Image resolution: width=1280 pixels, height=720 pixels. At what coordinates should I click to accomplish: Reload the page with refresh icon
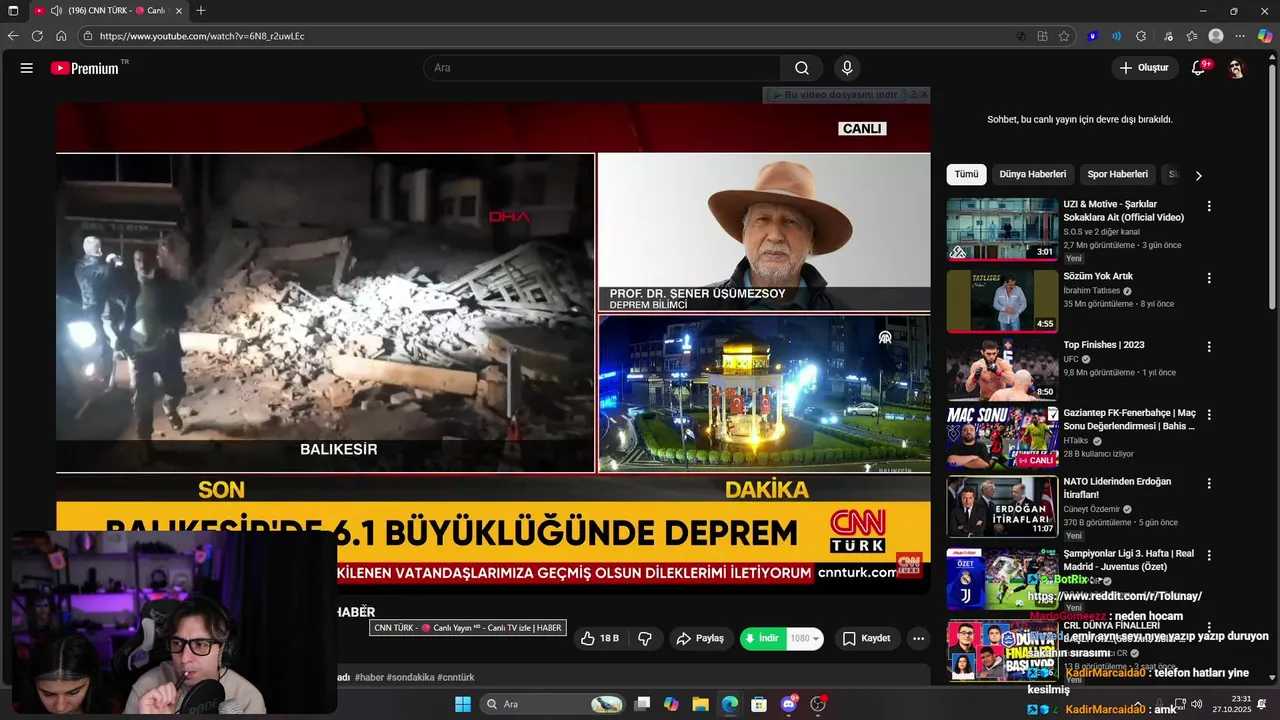(37, 36)
